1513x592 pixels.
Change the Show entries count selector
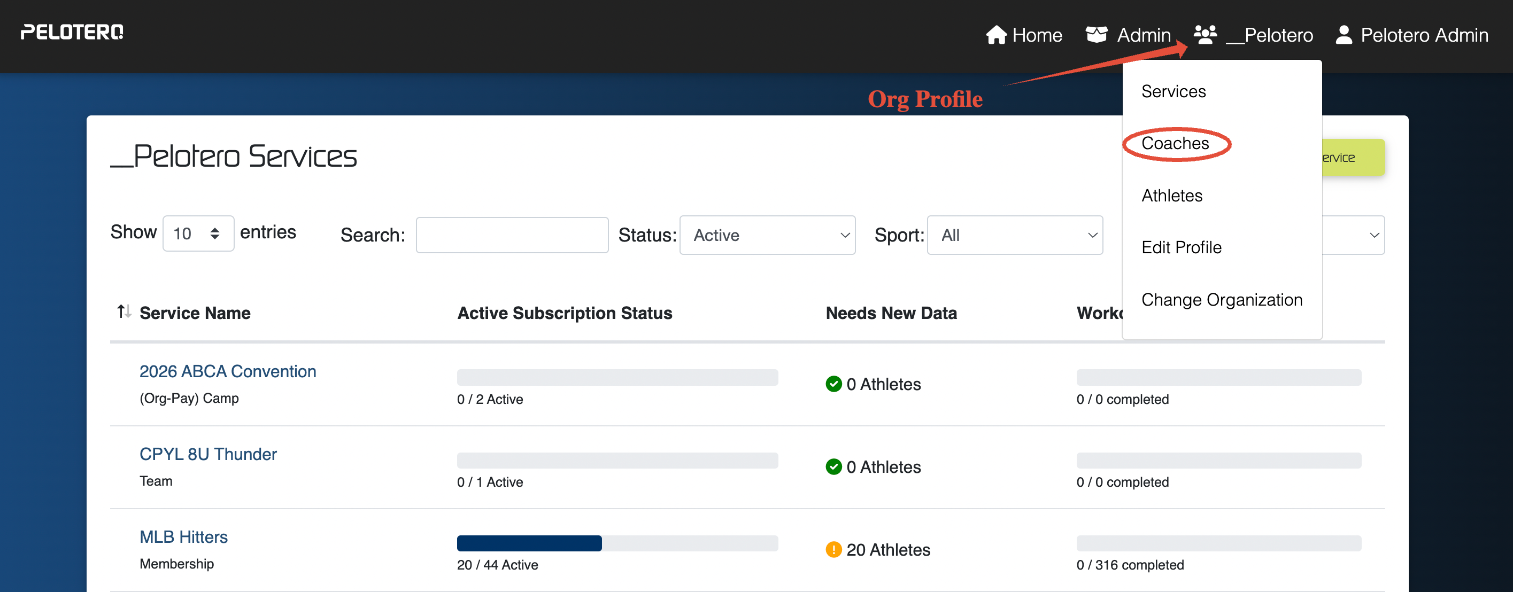(198, 233)
